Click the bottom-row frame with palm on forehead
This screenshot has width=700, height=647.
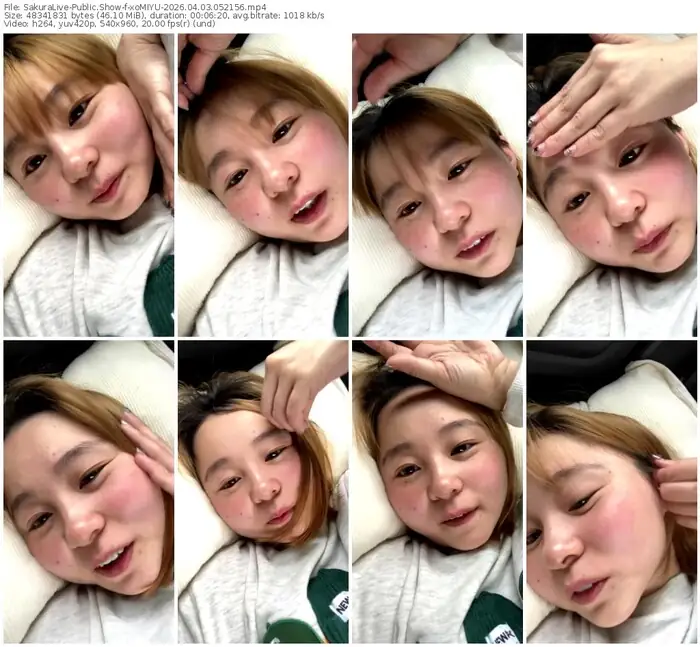point(437,491)
